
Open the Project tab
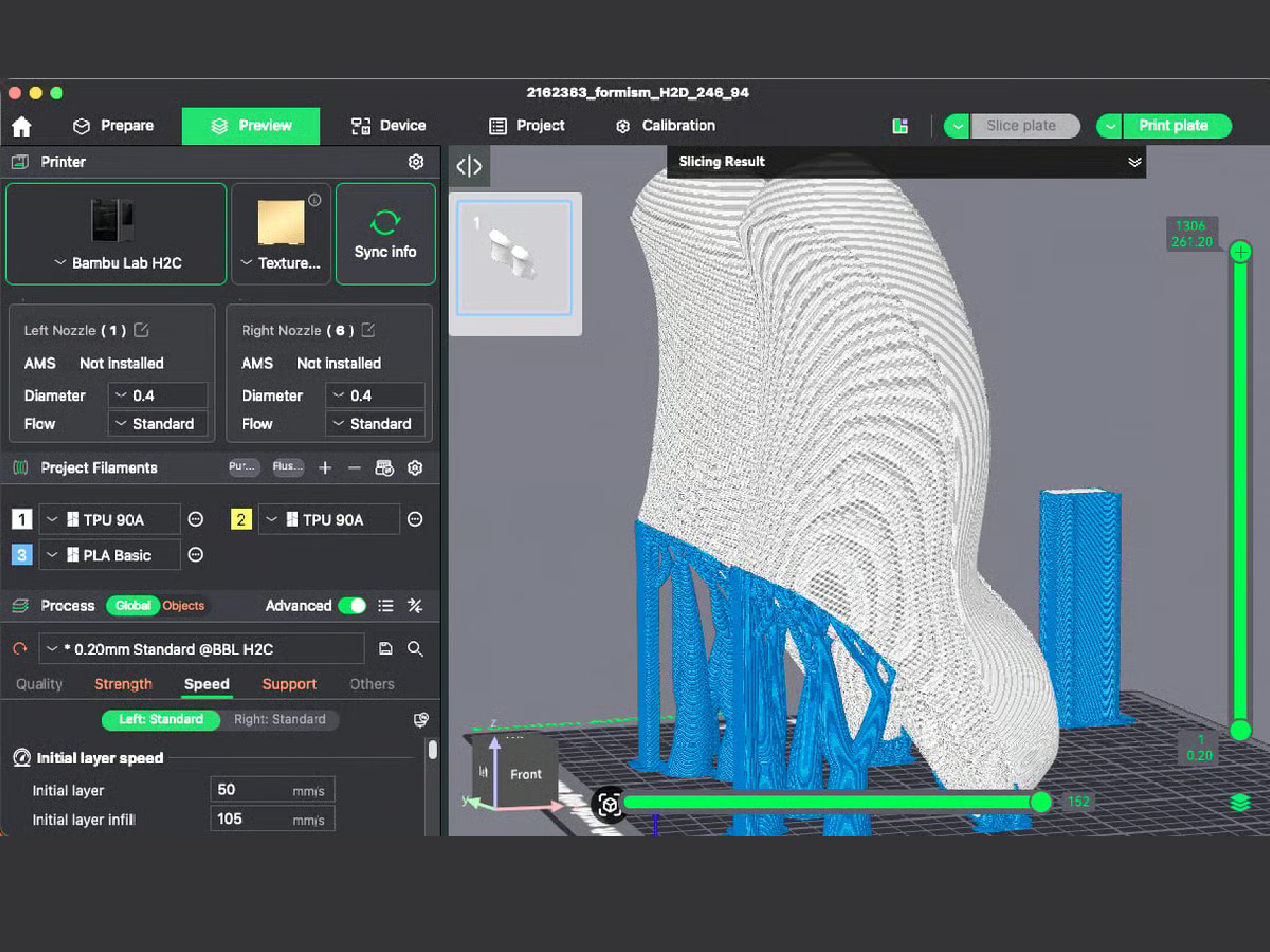pos(526,126)
